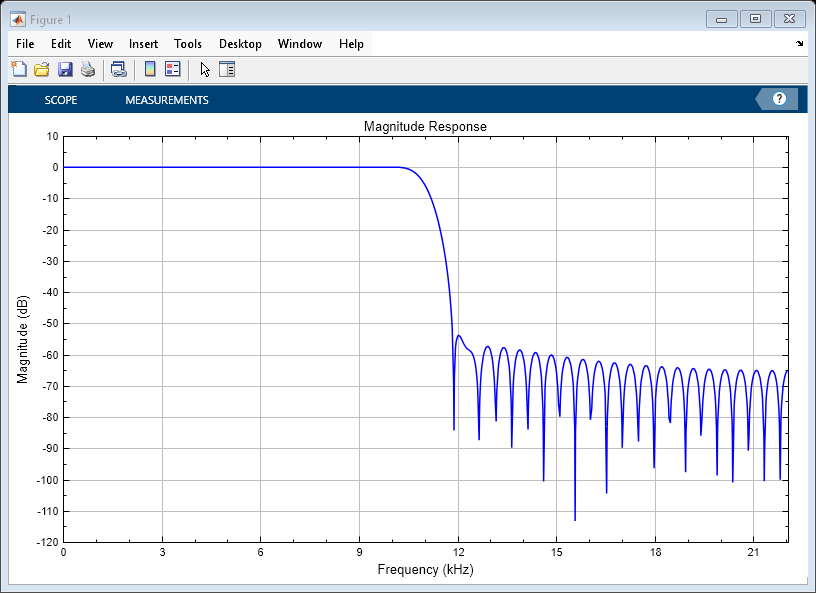Switch to the MEASUREMENTS tab
Viewport: 816px width, 593px height.
(167, 100)
